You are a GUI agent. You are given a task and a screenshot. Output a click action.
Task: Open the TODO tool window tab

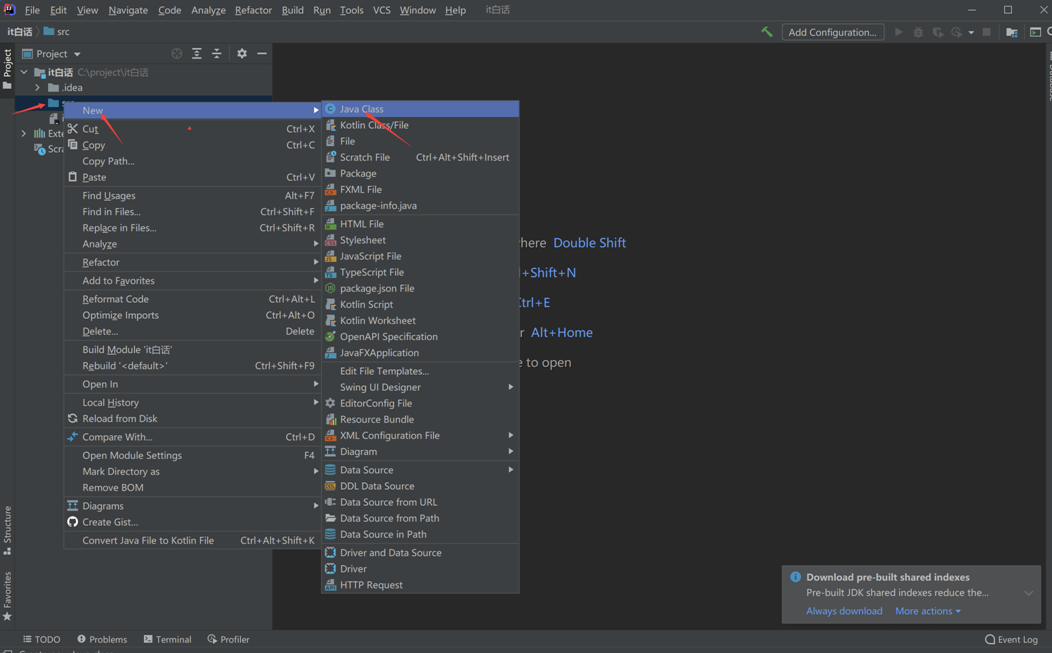(42, 639)
